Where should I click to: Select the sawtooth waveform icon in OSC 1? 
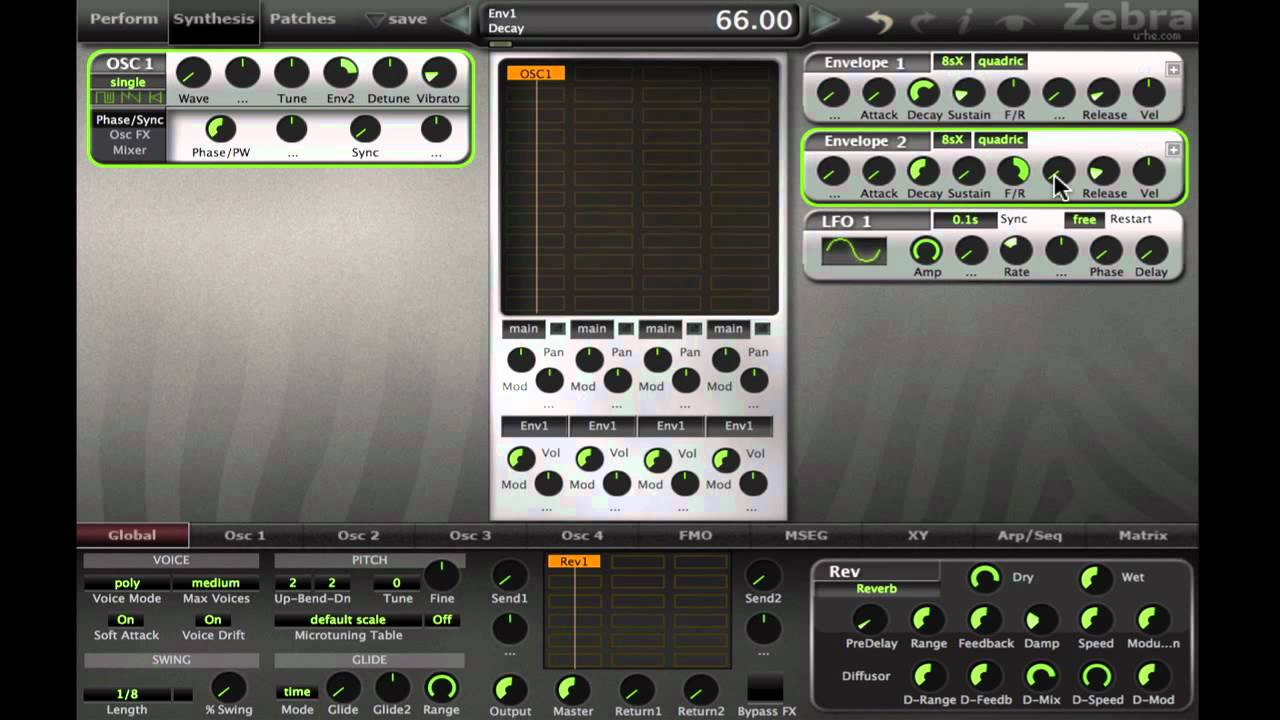(x=130, y=97)
